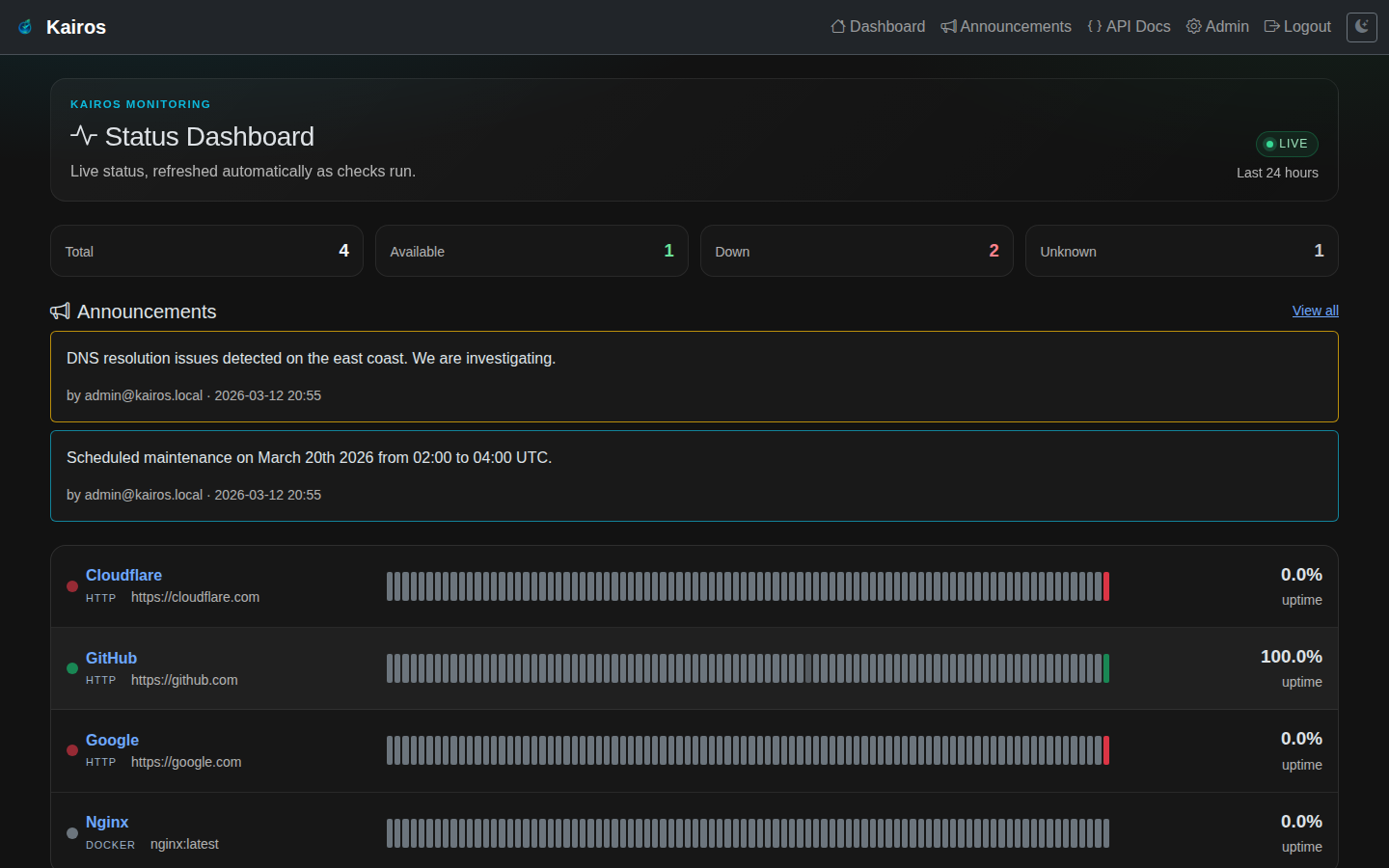Toggle dark mode with the moon button
Viewport: 1389px width, 868px height.
1361,27
